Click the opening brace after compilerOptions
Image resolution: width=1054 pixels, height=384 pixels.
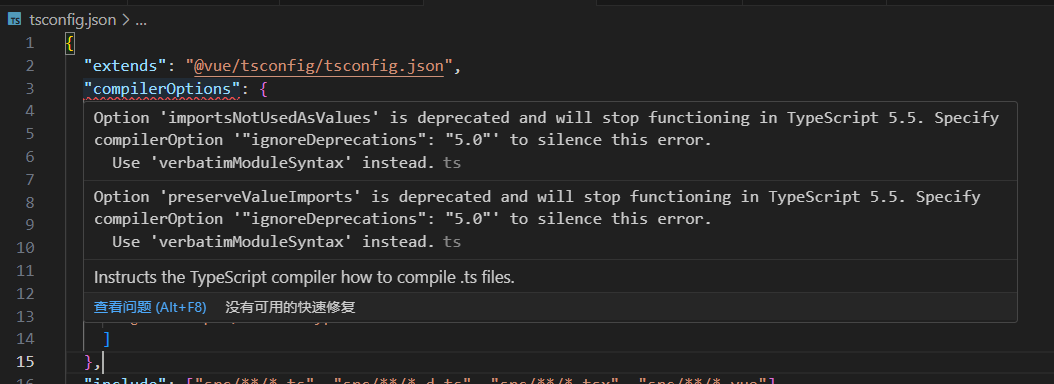point(264,88)
